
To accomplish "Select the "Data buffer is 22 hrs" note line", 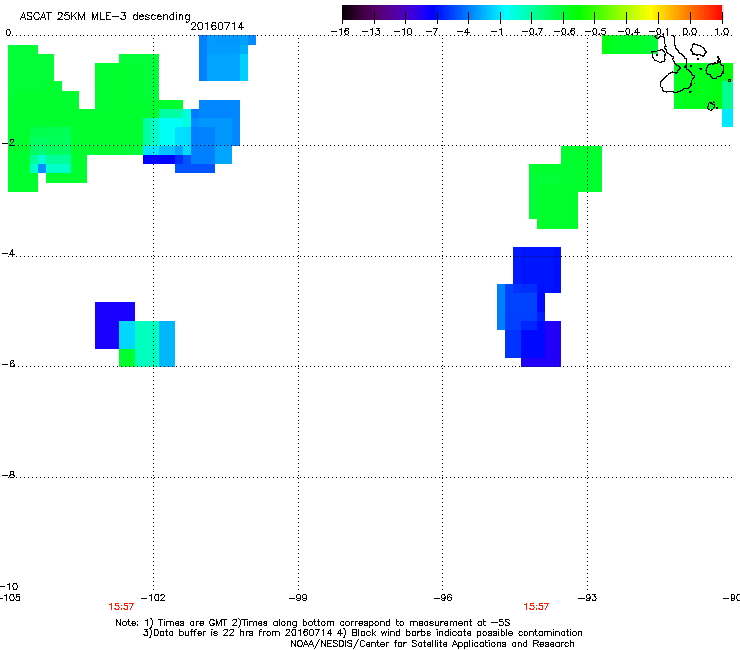I will click(x=362, y=633).
